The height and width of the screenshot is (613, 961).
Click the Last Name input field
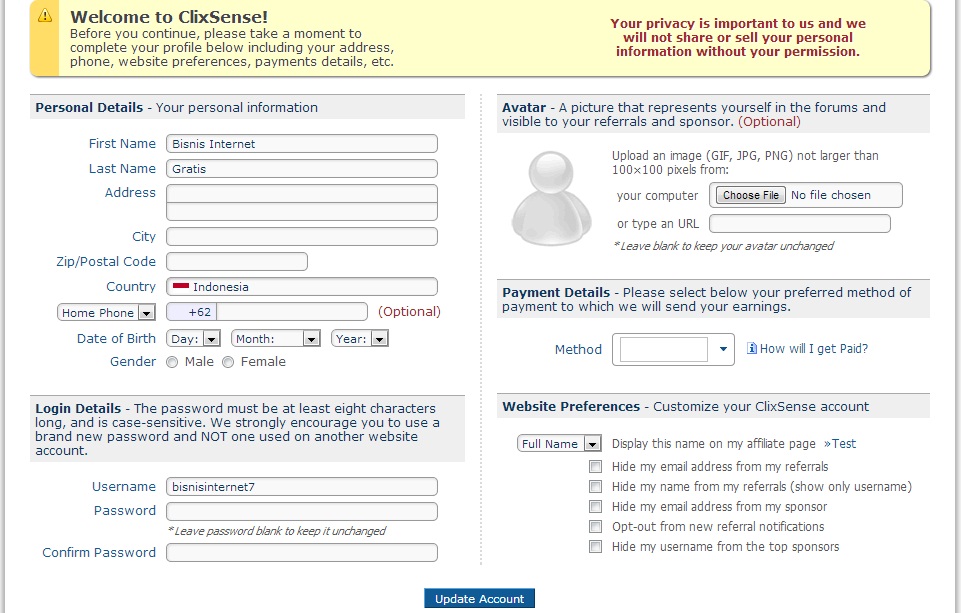(x=302, y=169)
